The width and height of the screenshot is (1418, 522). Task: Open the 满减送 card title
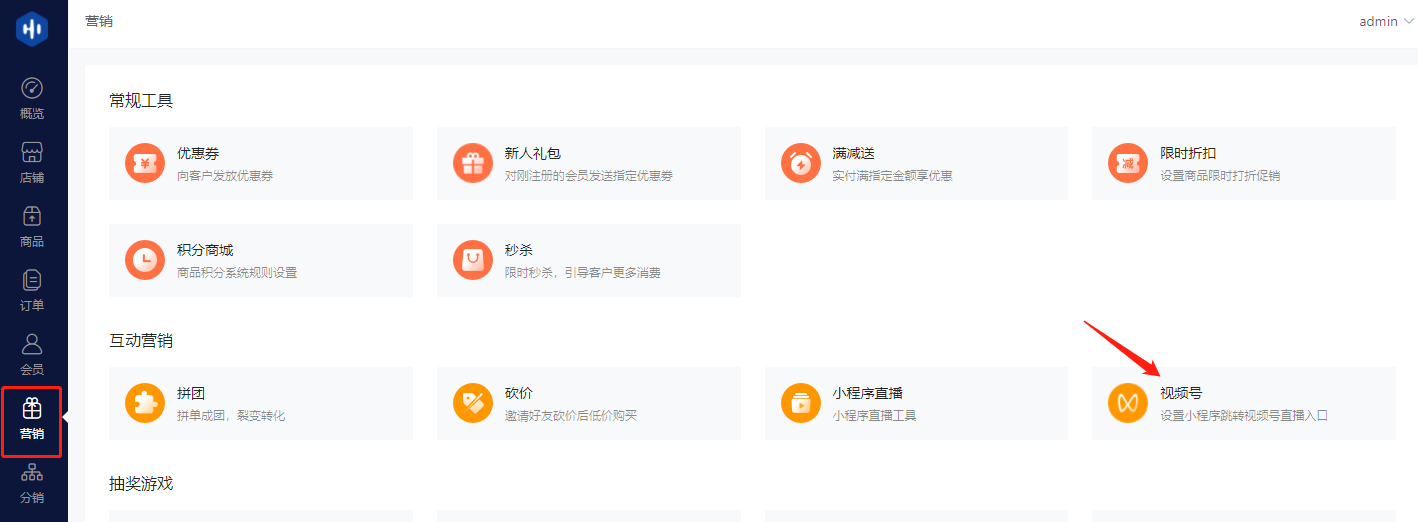point(853,154)
